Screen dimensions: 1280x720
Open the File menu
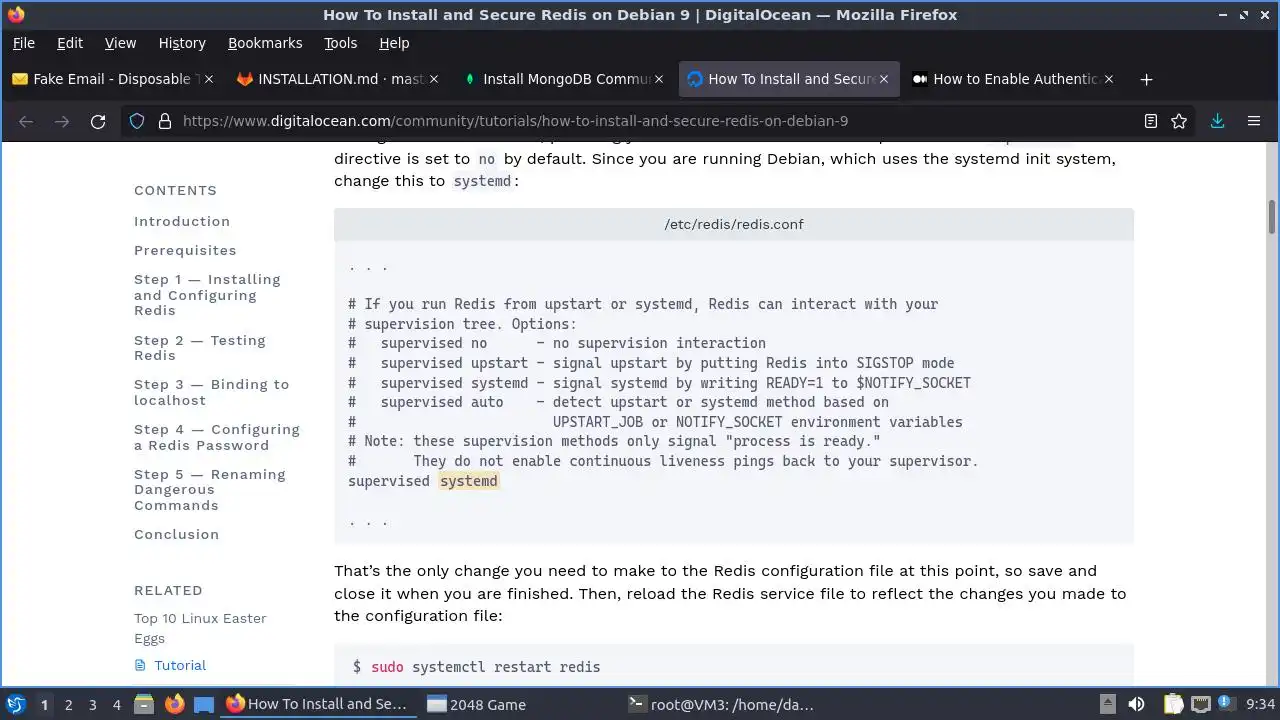point(23,43)
